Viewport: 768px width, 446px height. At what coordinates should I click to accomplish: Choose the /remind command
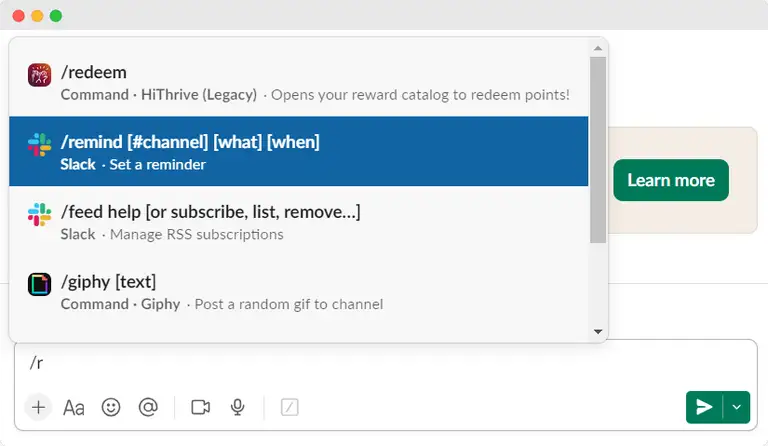(x=298, y=151)
